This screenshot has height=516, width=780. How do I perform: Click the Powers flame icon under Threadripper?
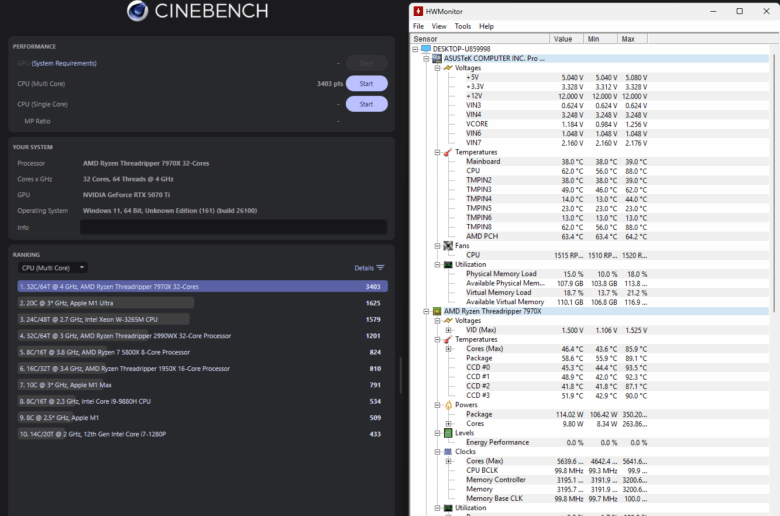point(447,405)
